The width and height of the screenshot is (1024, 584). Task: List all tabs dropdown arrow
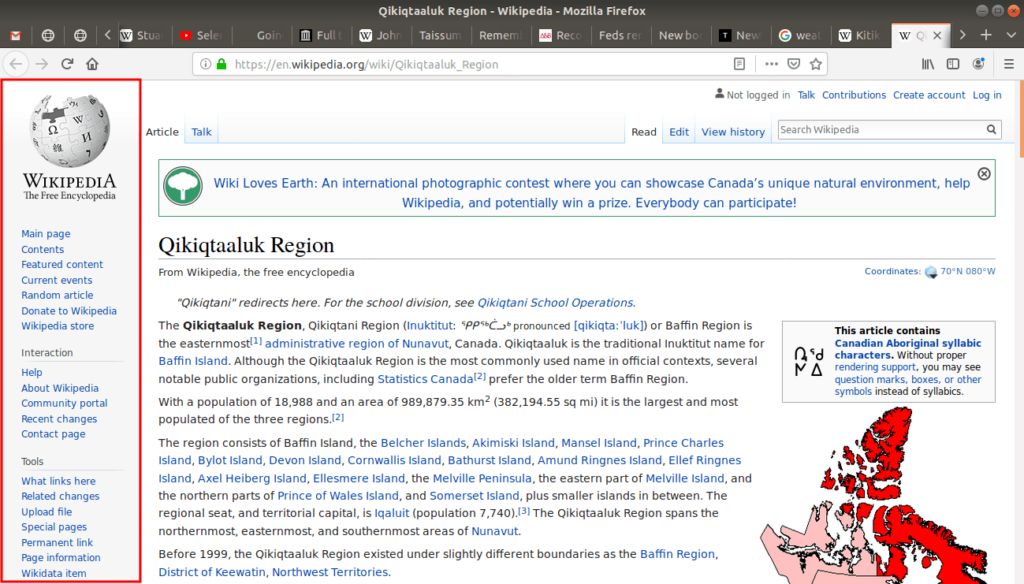(x=1011, y=35)
